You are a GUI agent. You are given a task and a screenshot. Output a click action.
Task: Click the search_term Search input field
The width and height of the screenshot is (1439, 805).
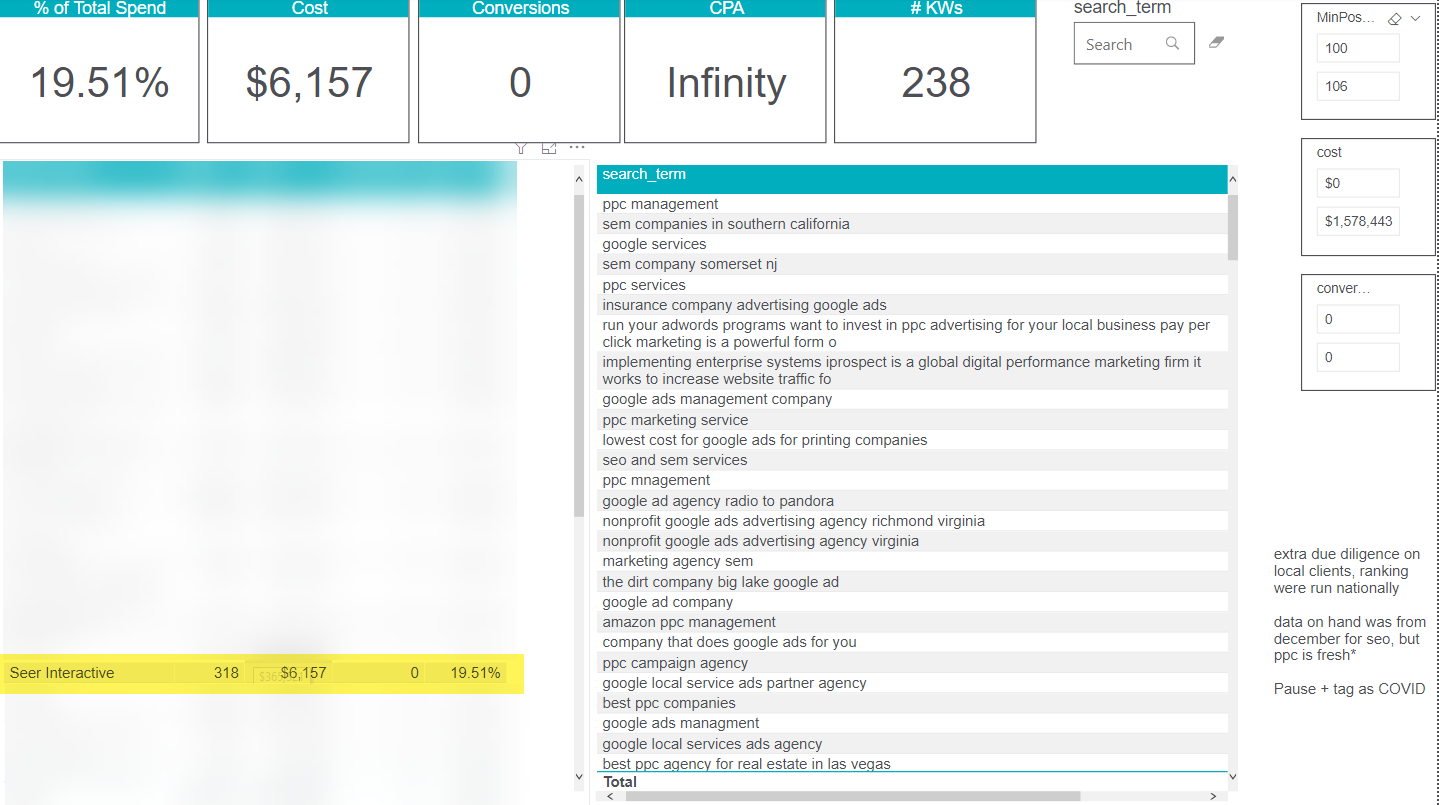[1120, 45]
